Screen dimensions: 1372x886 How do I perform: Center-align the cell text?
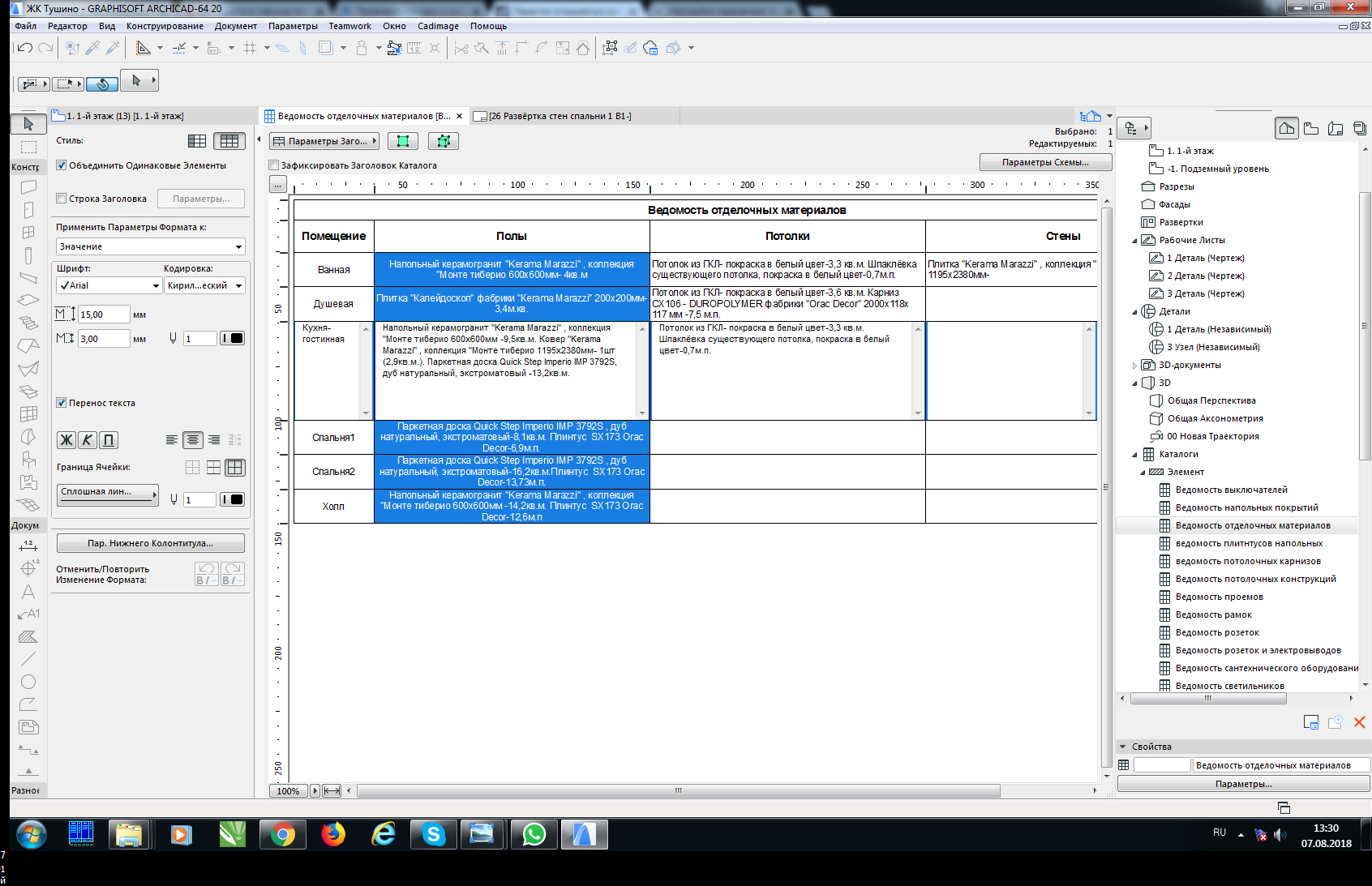(193, 440)
